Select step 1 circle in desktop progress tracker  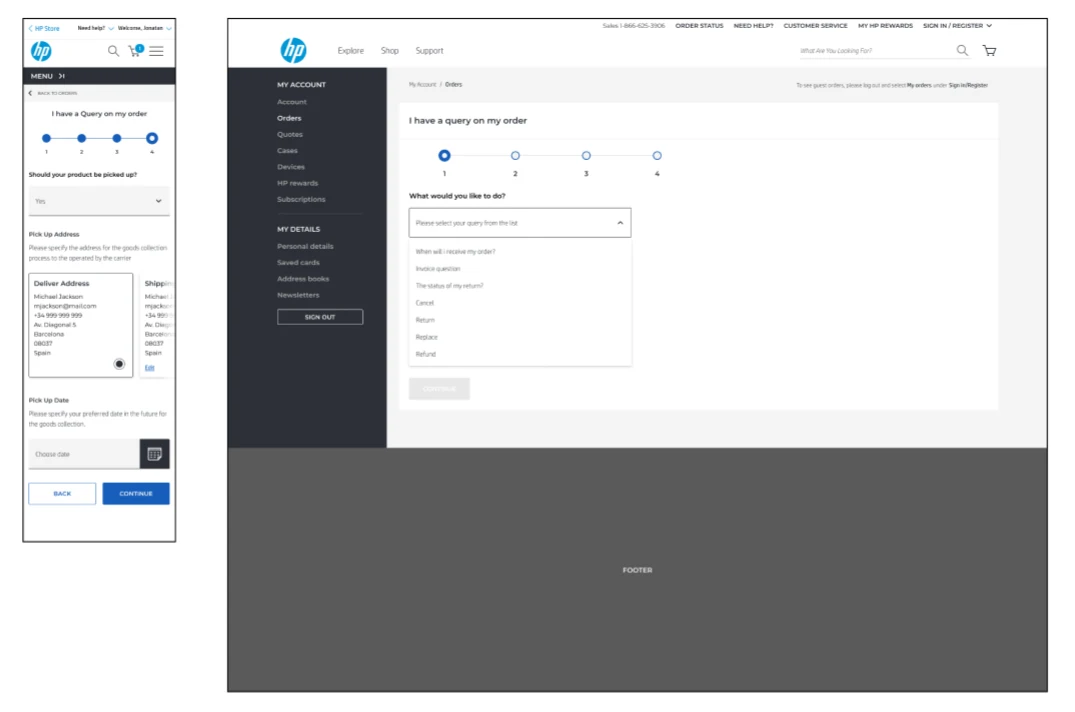[x=444, y=156]
